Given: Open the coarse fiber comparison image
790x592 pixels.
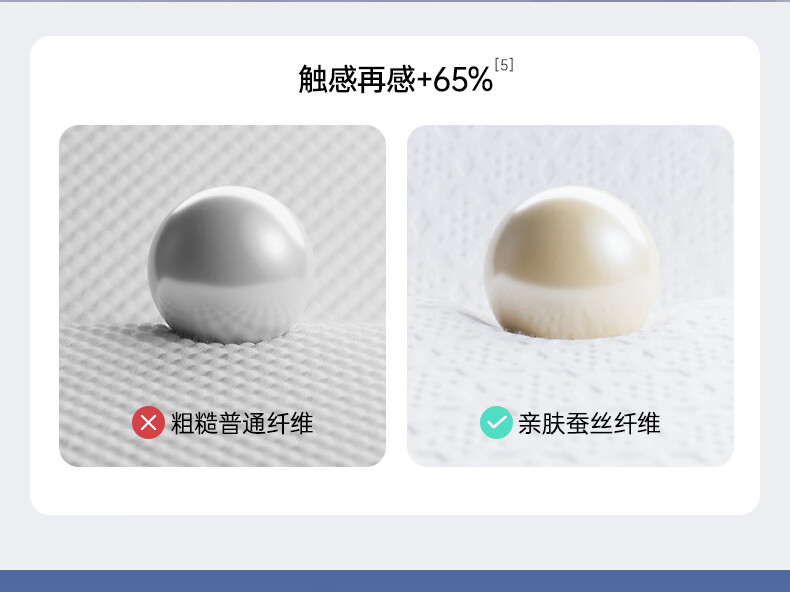Looking at the screenshot, I should click(222, 296).
